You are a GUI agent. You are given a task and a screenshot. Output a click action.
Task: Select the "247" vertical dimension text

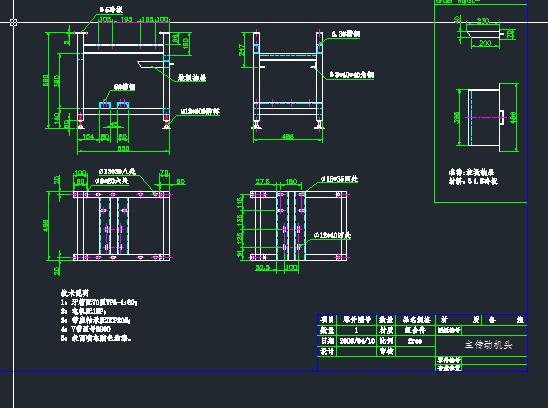(x=242, y=50)
